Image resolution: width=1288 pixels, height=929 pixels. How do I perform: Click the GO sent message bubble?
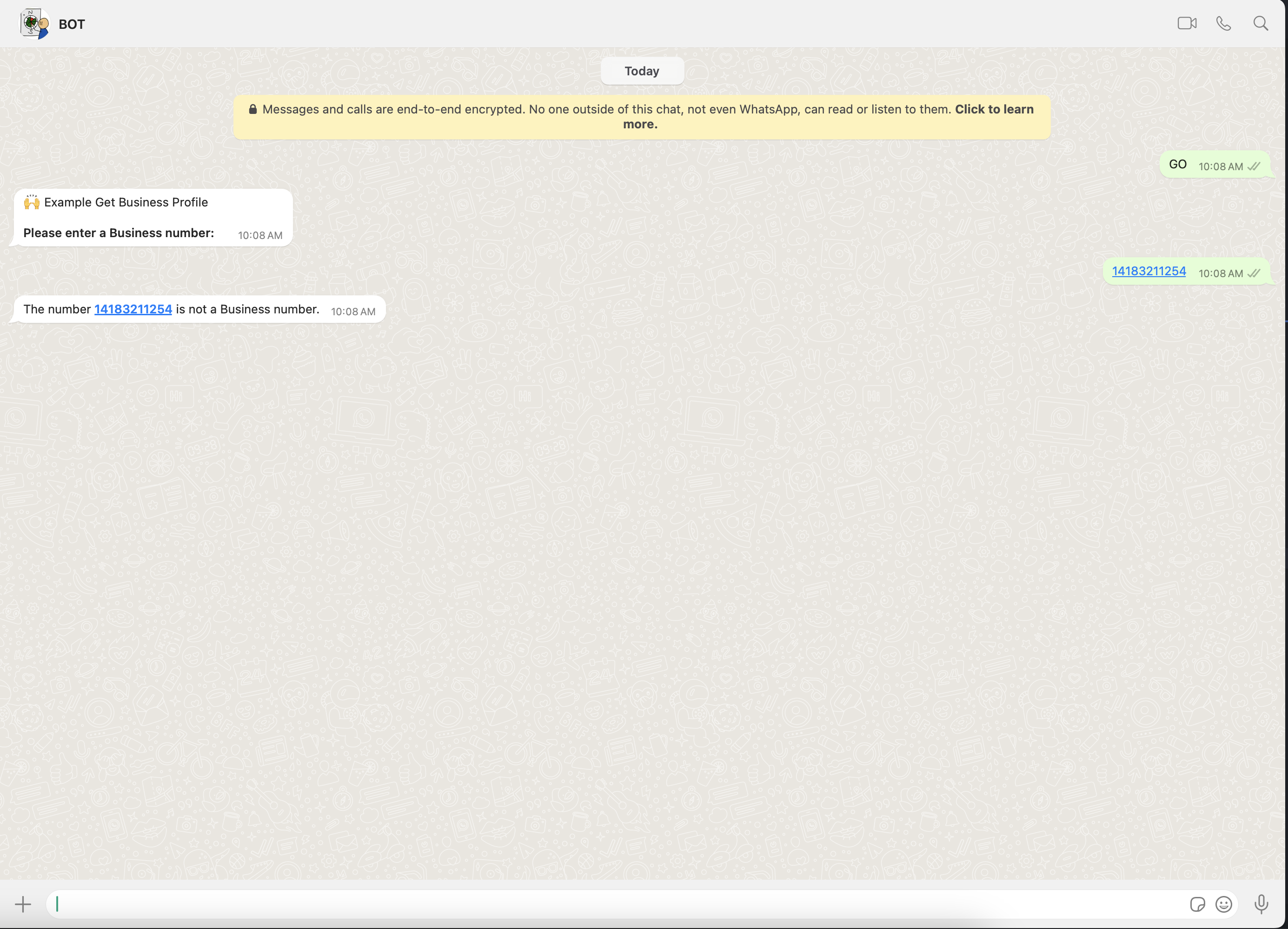tap(1178, 165)
